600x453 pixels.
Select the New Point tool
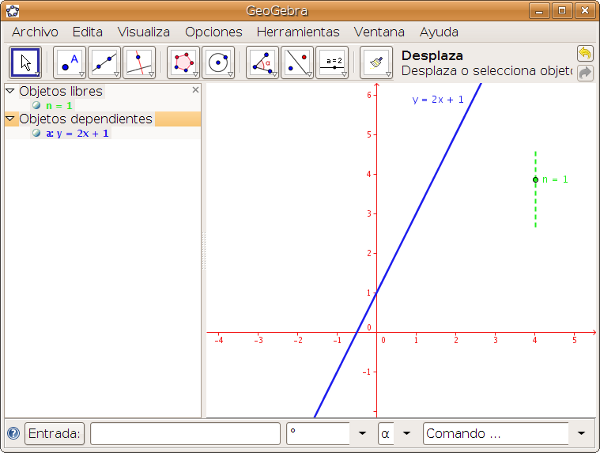click(70, 62)
